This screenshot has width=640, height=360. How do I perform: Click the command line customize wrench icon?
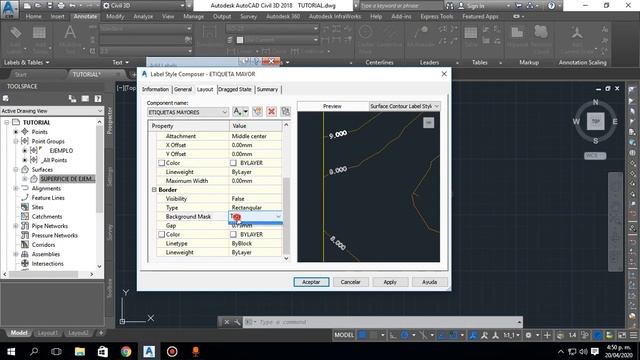[x=237, y=322]
